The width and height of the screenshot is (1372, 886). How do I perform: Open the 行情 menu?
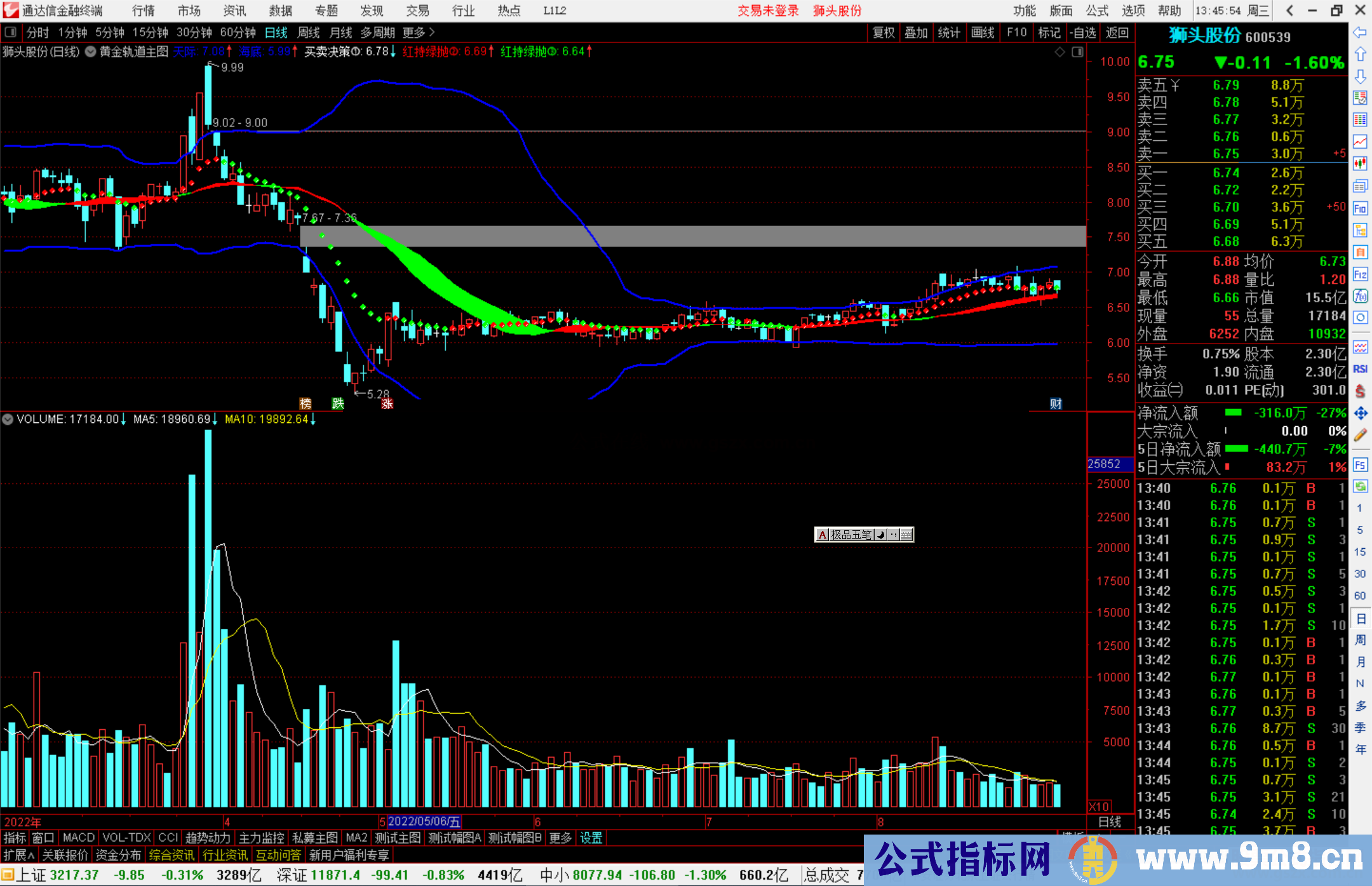pos(143,11)
